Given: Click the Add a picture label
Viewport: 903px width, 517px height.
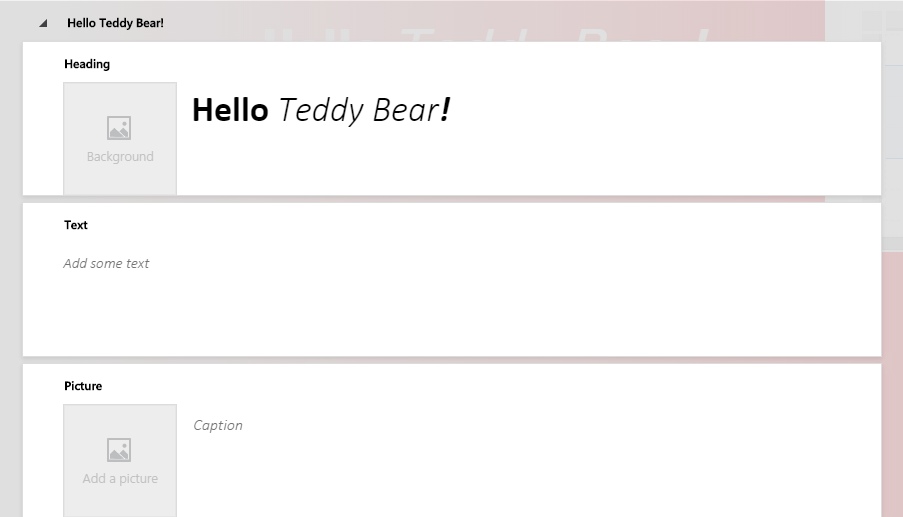Looking at the screenshot, I should point(120,478).
